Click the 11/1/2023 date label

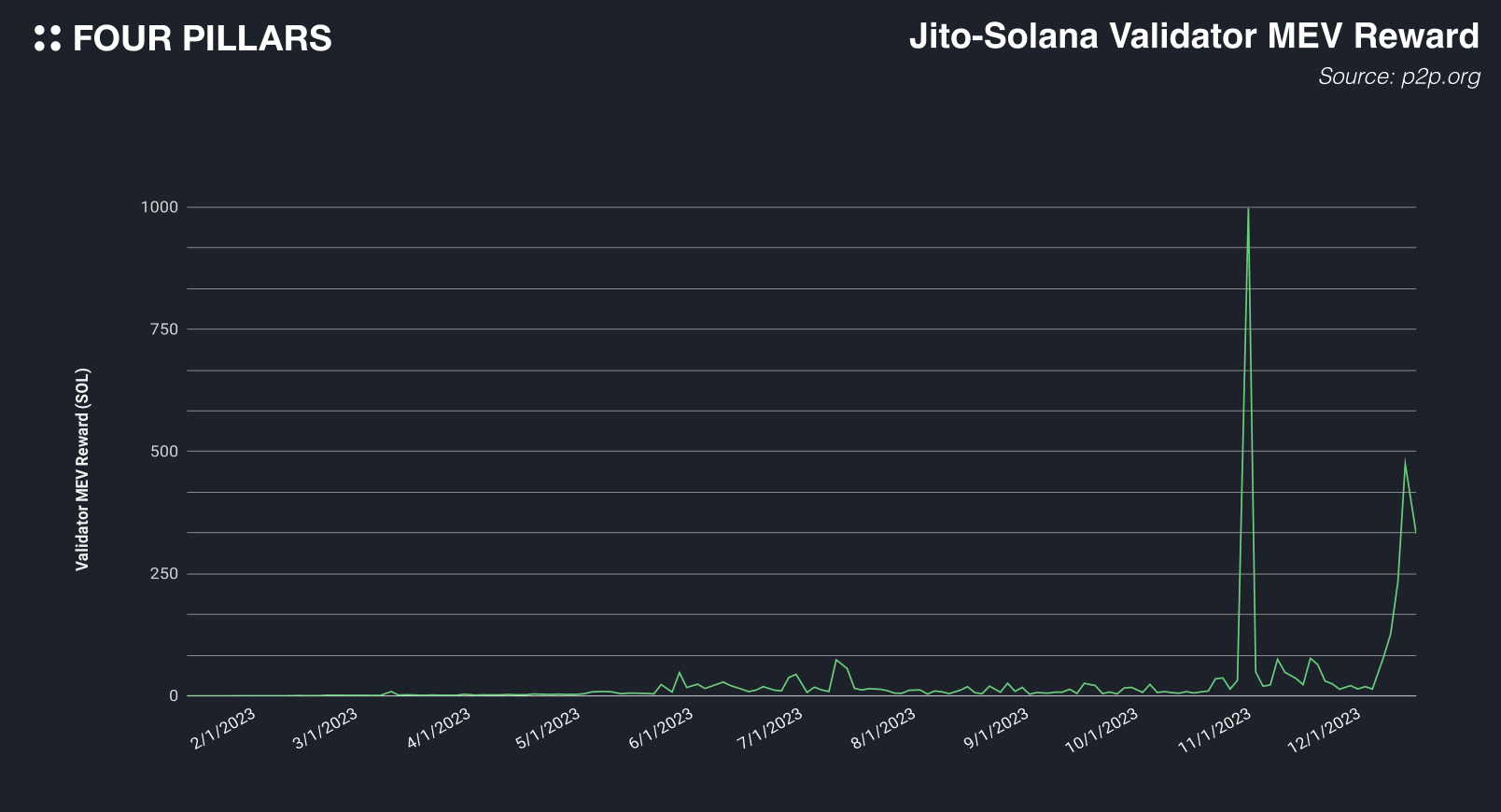coord(1214,729)
